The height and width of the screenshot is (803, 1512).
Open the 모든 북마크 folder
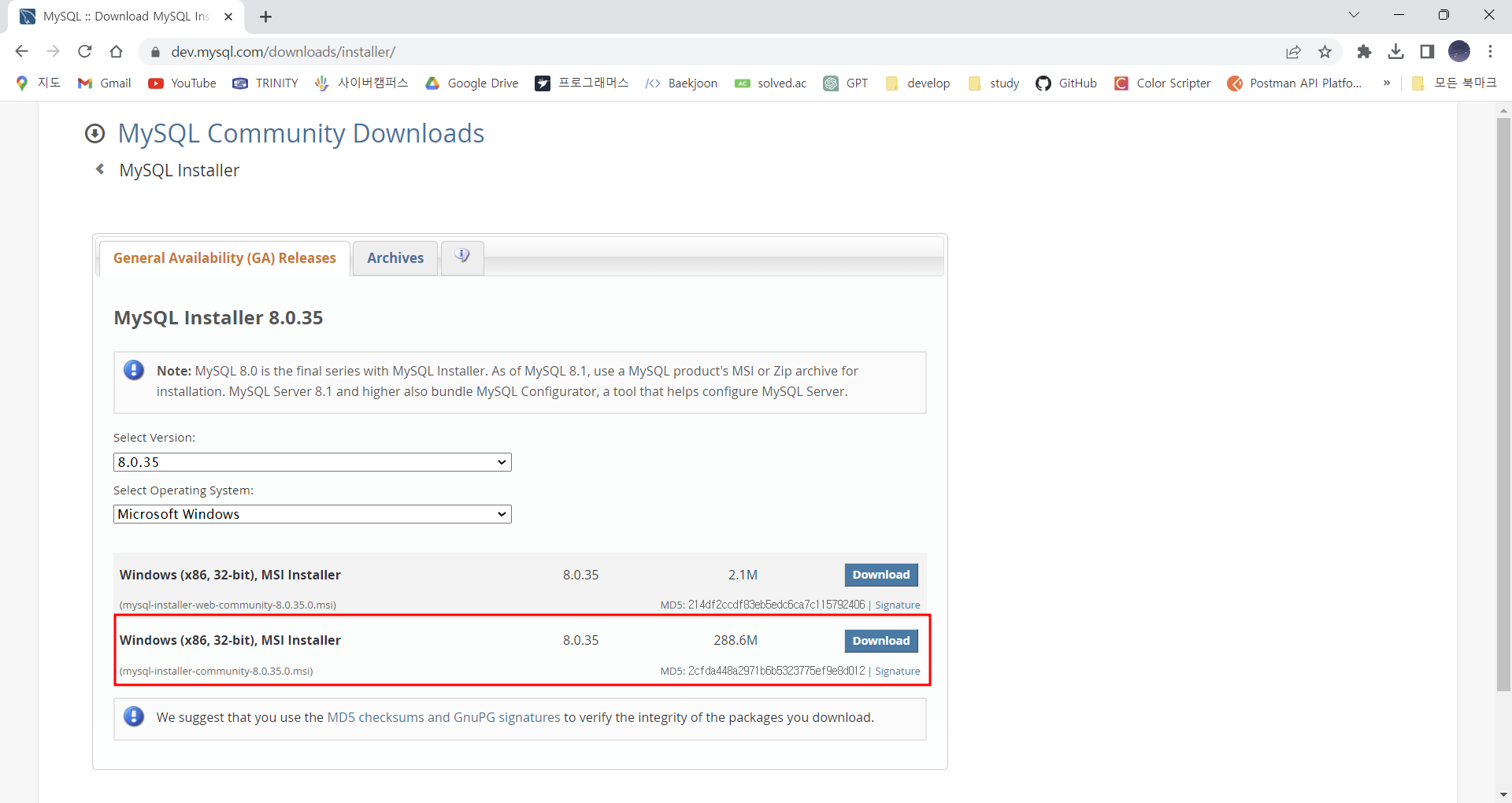click(x=1454, y=83)
